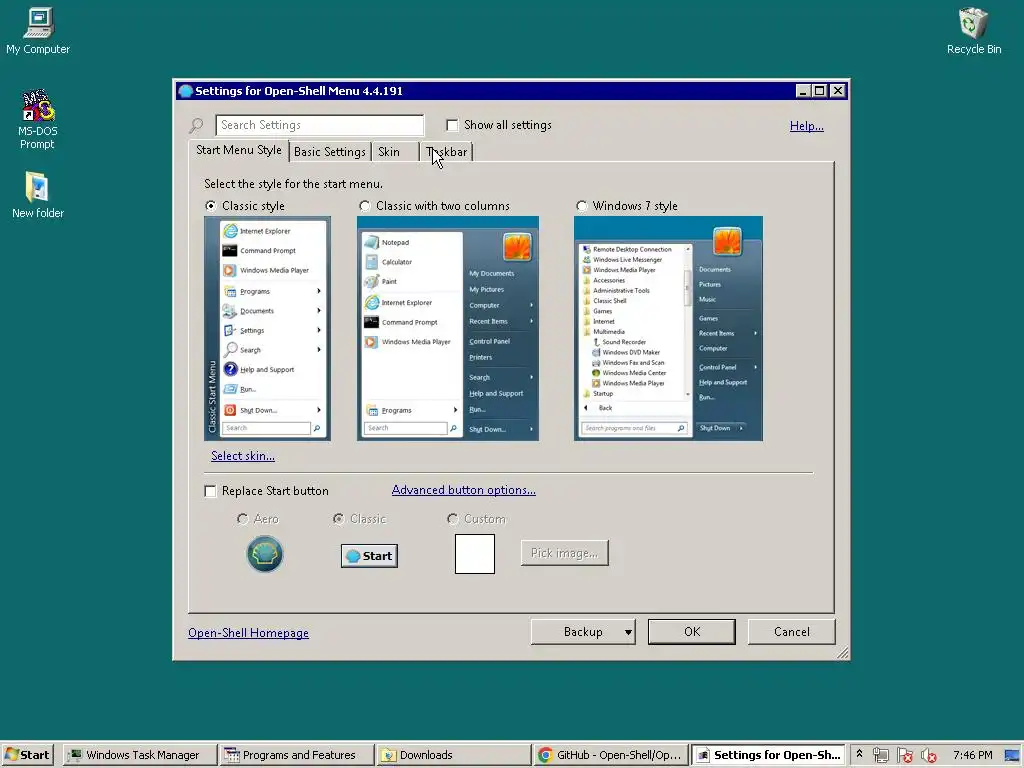Click the volume muted tray icon
Image resolution: width=1024 pixels, height=768 pixels.
928,755
